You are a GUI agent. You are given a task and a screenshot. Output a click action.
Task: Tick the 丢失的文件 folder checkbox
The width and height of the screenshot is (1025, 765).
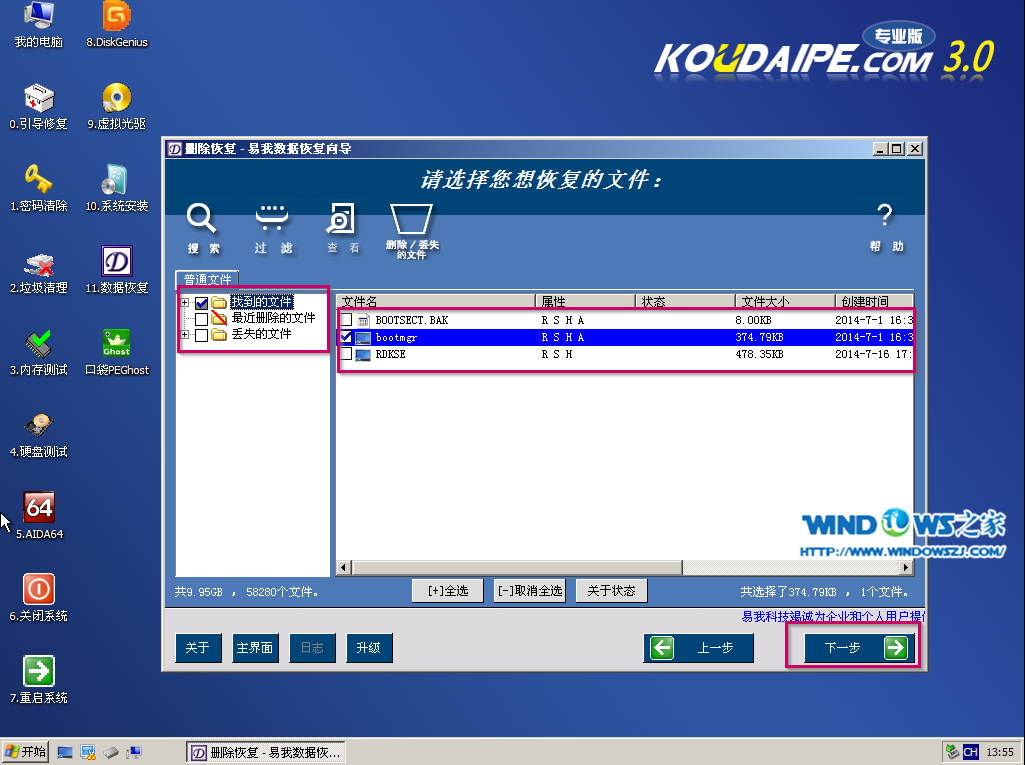click(x=202, y=335)
